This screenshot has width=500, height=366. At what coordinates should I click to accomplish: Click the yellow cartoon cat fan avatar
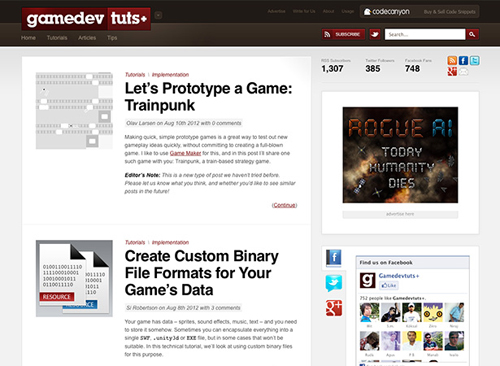433,312
